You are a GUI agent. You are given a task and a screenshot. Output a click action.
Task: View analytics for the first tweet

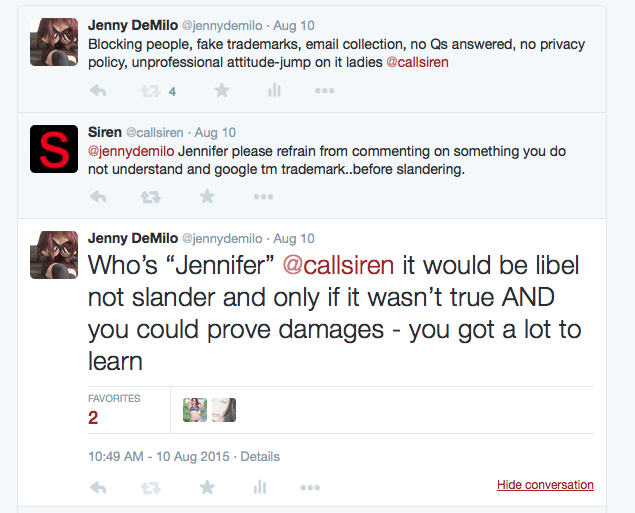tap(274, 90)
